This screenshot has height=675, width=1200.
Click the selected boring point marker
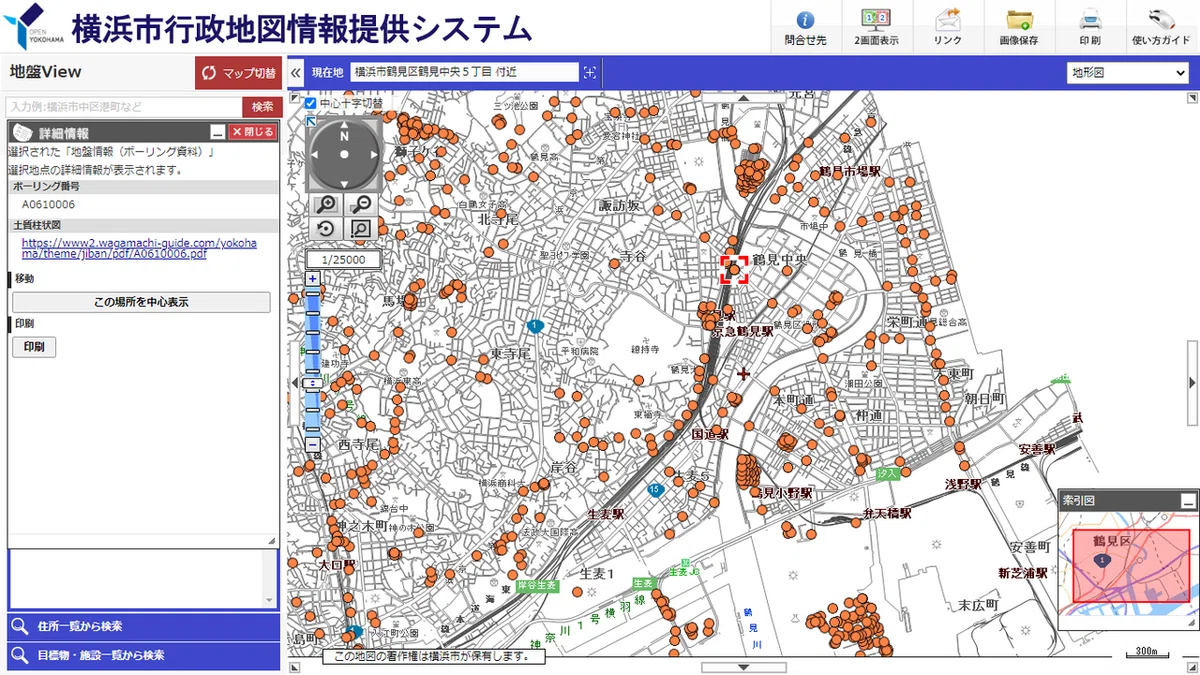point(735,269)
